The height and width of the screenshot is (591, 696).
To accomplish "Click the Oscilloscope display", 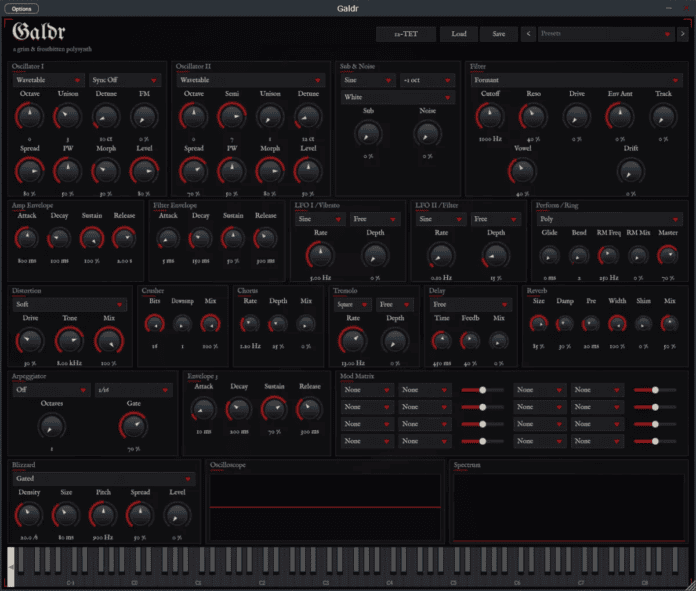I will (325, 507).
